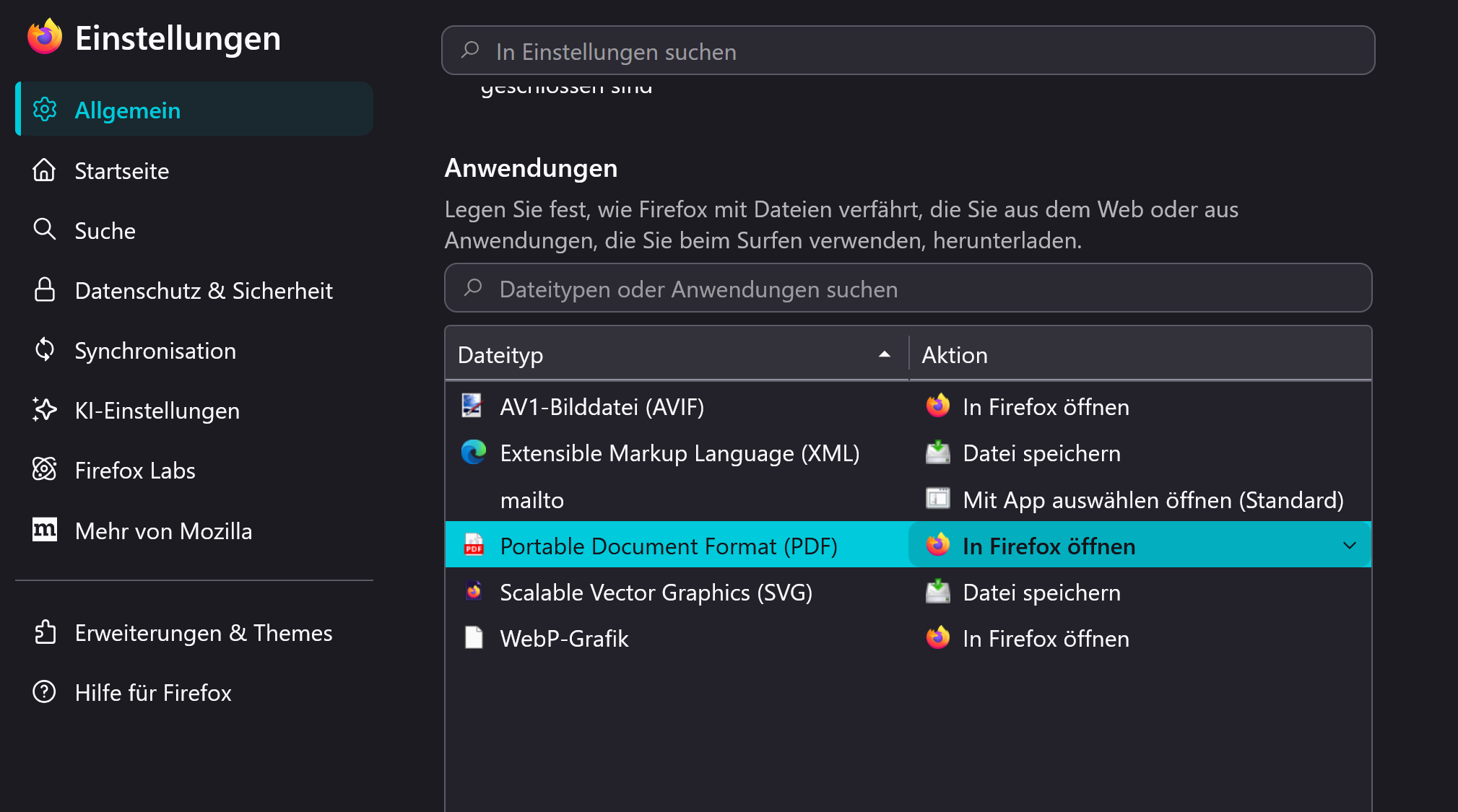Click the Firefox icon in WebP action
1458x812 pixels.
(x=938, y=637)
